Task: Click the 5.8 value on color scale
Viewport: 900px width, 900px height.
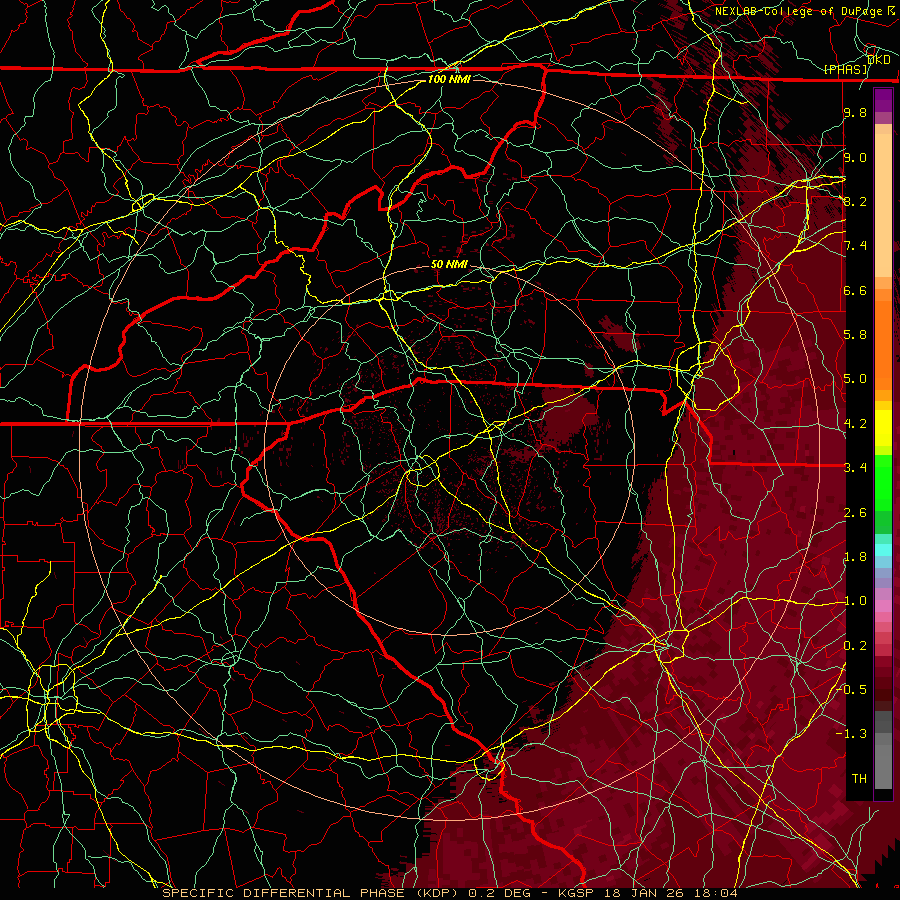Action: coord(855,335)
